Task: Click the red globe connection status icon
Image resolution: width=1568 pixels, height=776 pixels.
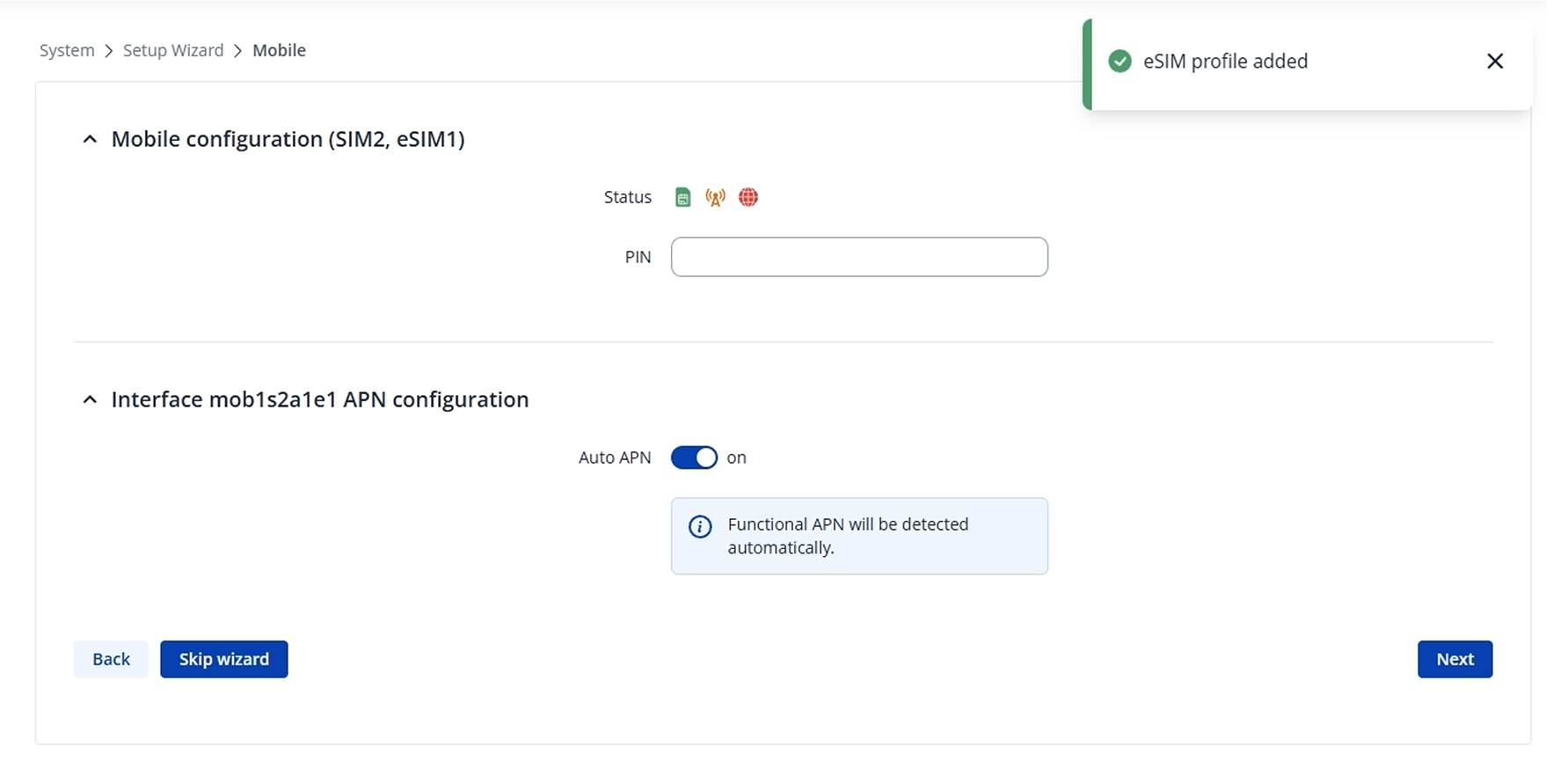Action: (x=748, y=197)
